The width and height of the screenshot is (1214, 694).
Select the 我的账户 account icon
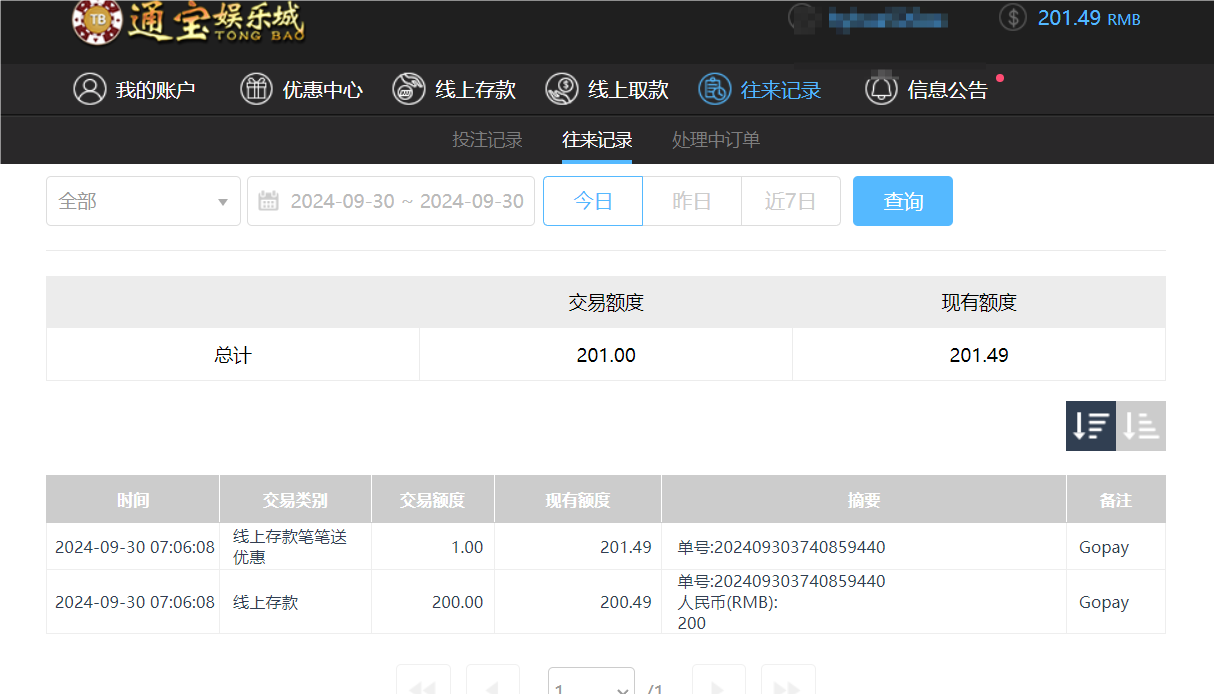pyautogui.click(x=90, y=89)
